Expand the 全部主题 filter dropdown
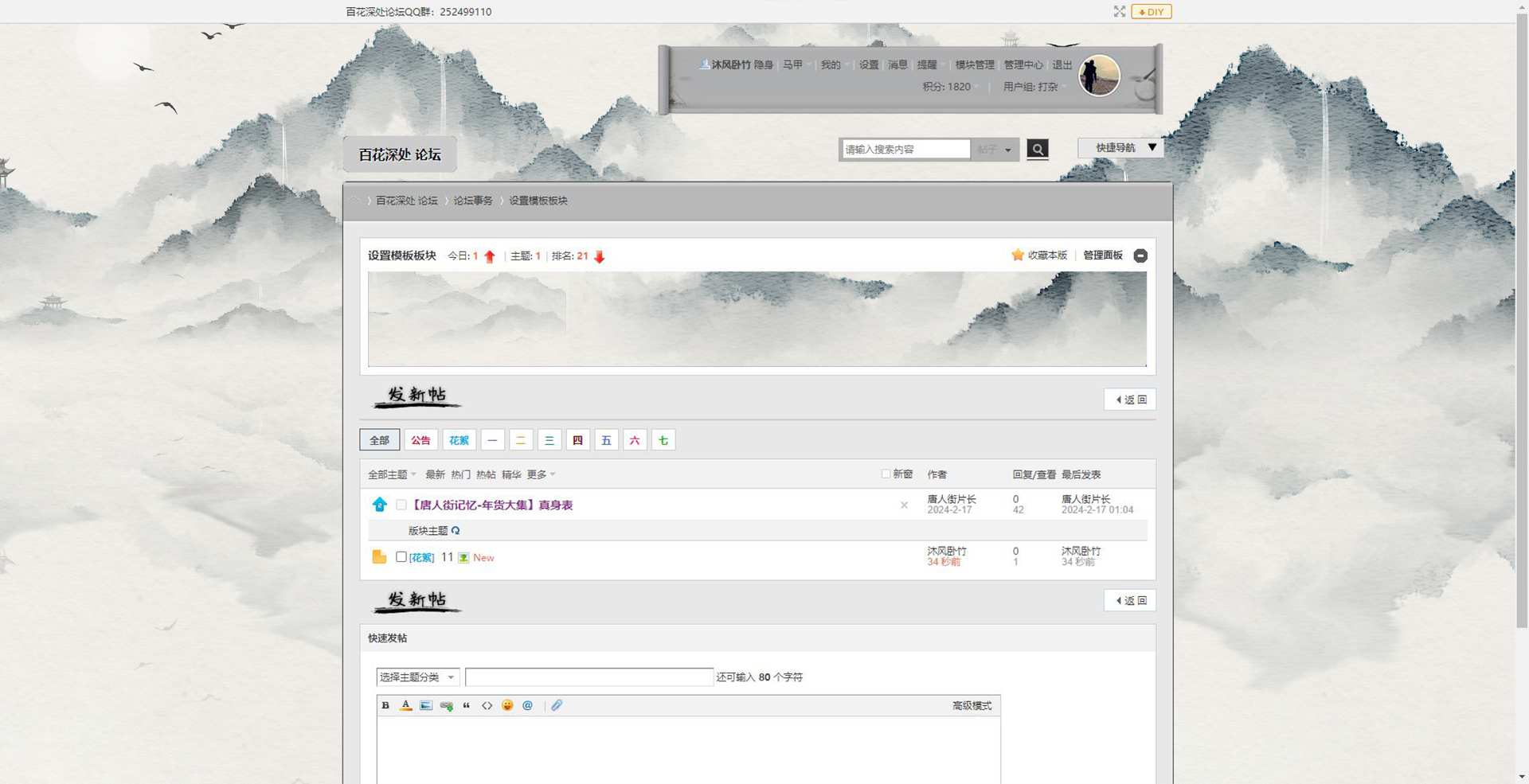 [x=392, y=474]
